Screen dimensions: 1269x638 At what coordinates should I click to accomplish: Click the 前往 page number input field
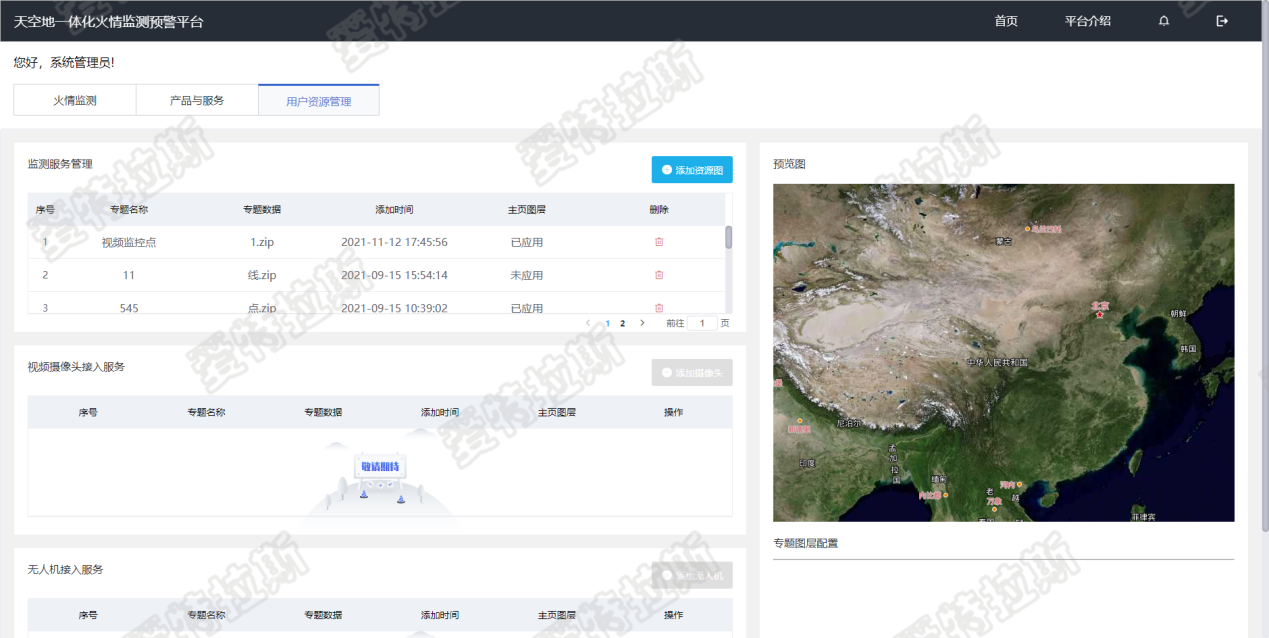702,323
